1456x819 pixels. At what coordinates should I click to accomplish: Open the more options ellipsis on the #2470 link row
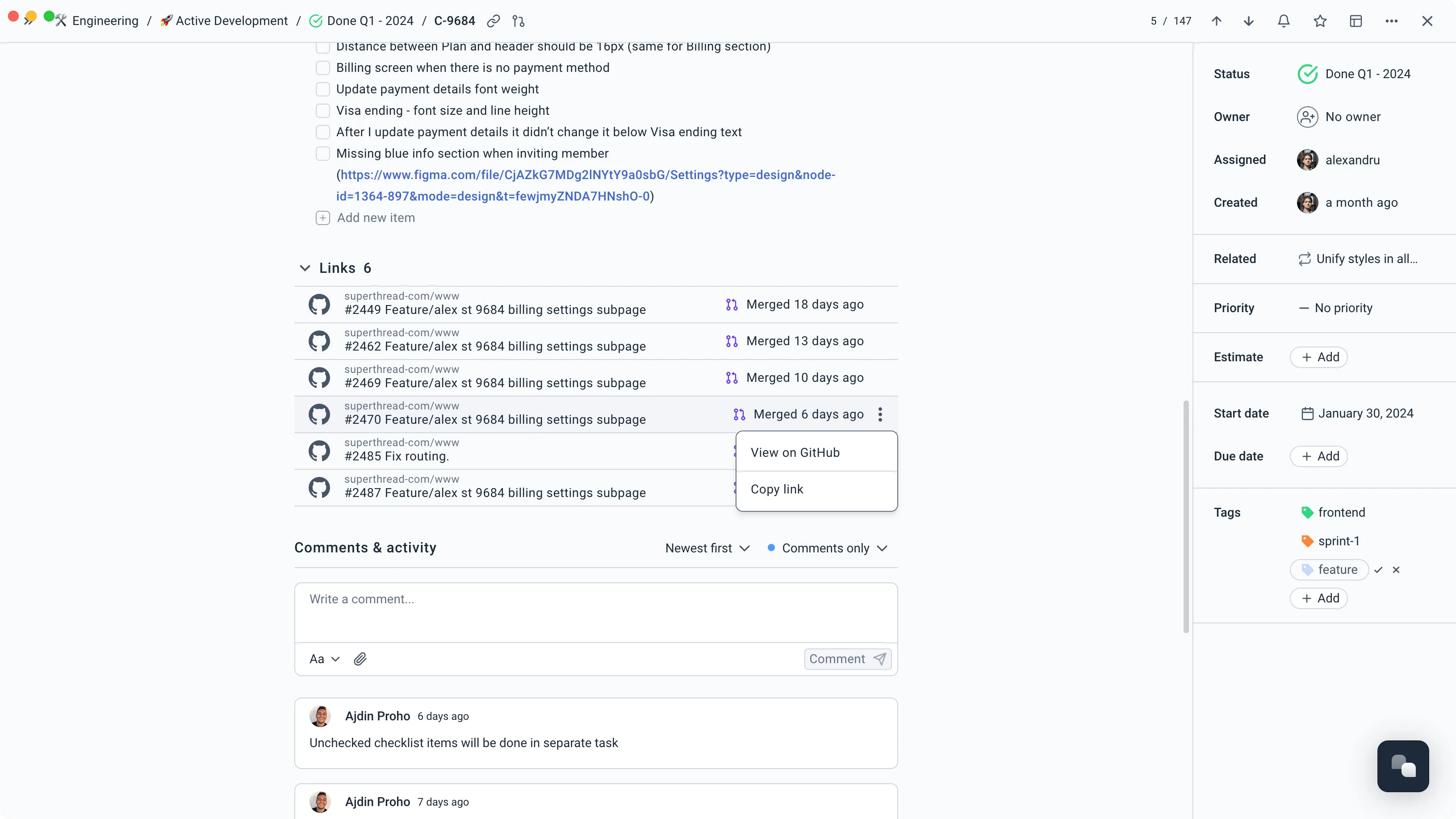(x=880, y=414)
